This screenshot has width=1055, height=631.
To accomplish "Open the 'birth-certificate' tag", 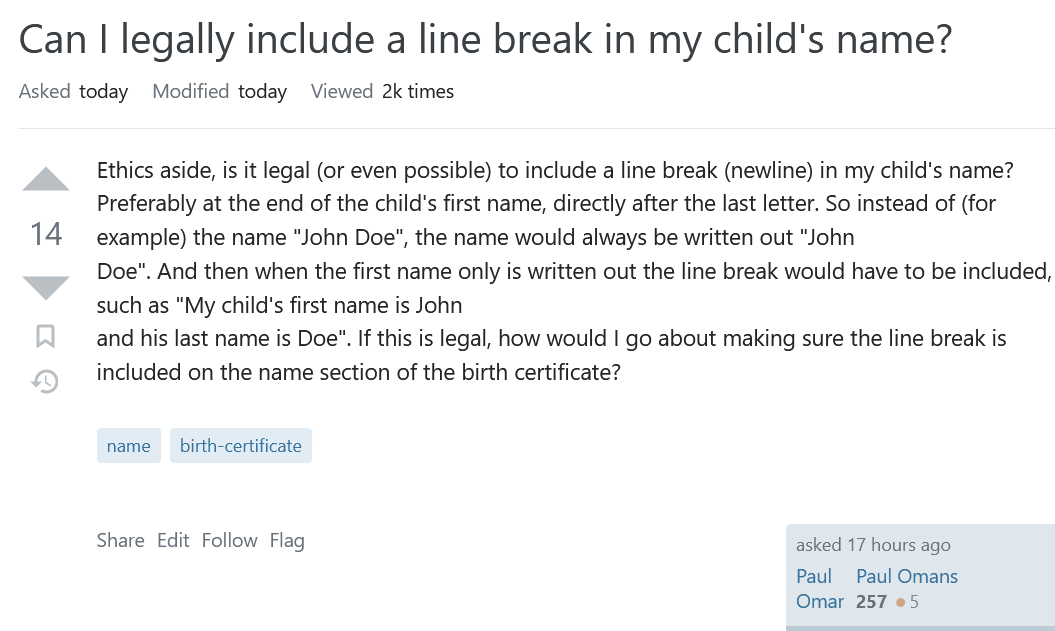I will click(x=240, y=446).
